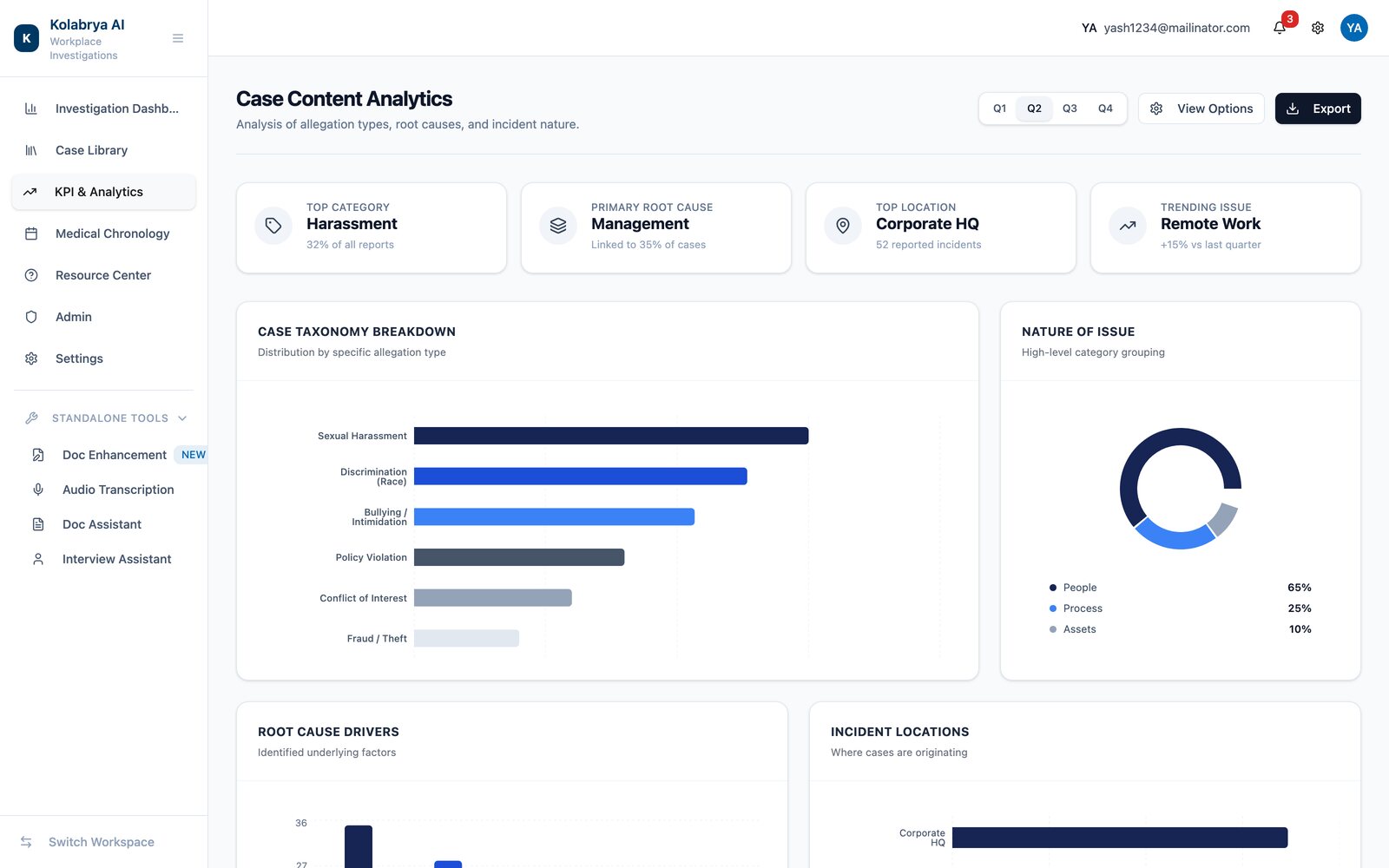
Task: Click the Standalone Tools wrench icon
Action: [31, 418]
